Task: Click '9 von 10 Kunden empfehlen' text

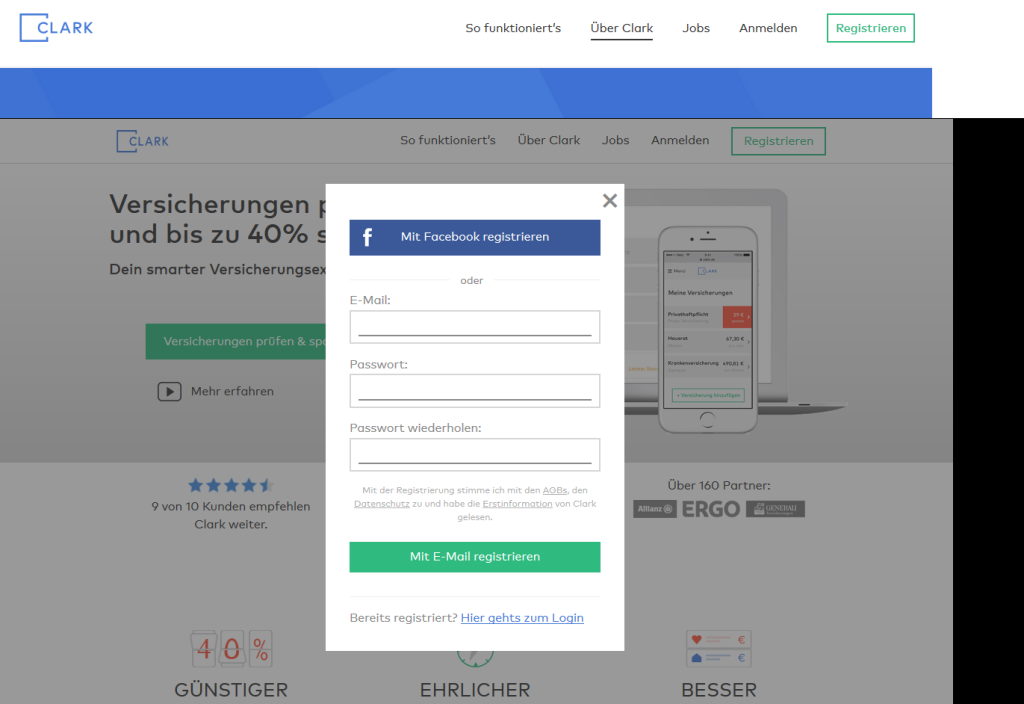Action: [231, 506]
